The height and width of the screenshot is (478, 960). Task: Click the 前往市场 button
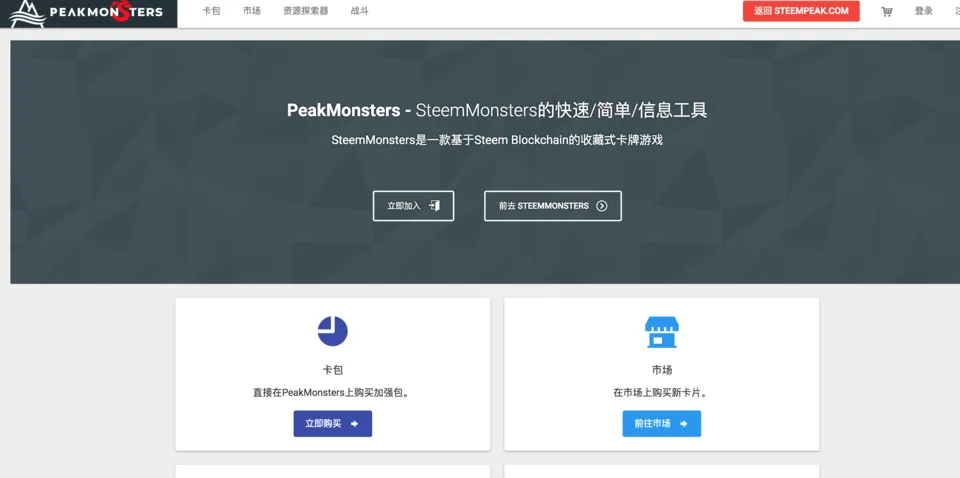tap(662, 424)
